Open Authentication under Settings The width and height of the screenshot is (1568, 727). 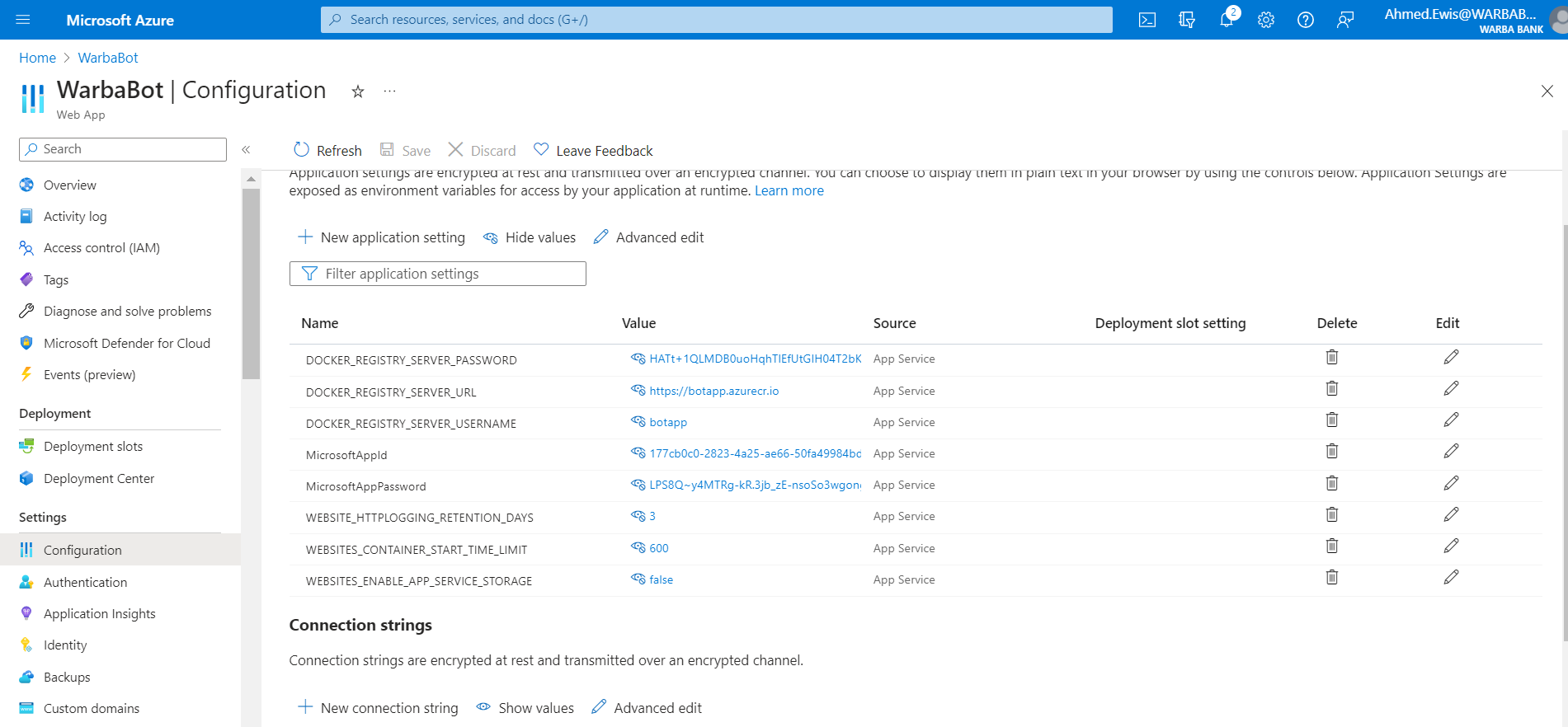[85, 582]
